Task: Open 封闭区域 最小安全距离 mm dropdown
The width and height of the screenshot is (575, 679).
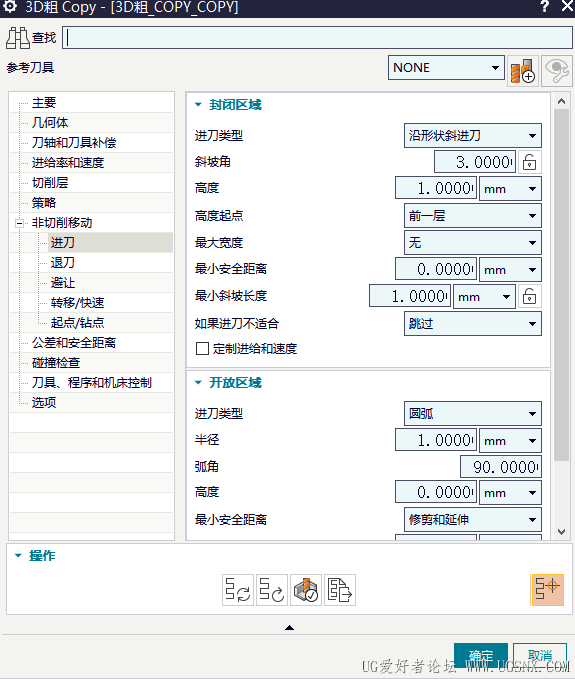Action: point(510,270)
